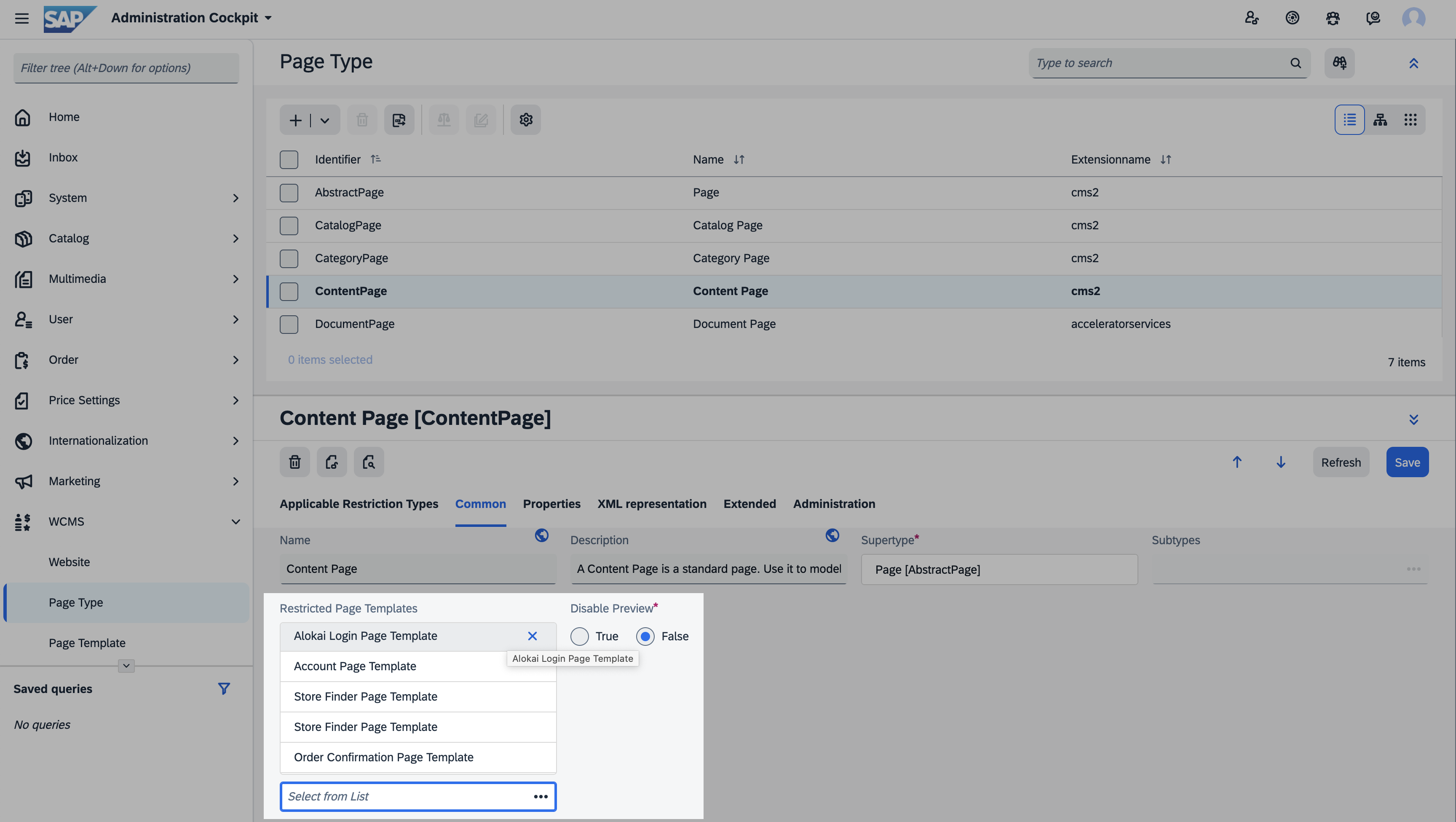The image size is (1456, 822).
Task: Click the Filter tree input field
Action: (x=126, y=68)
